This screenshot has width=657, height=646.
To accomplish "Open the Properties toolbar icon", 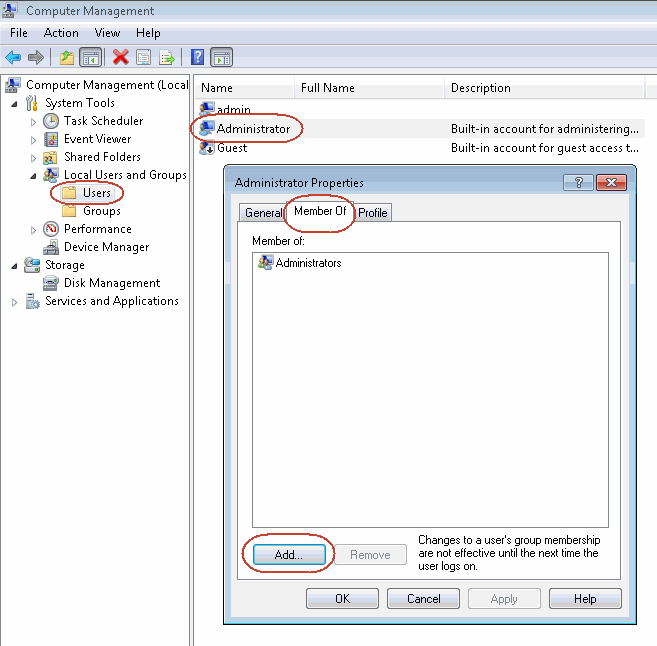I will pos(144,58).
